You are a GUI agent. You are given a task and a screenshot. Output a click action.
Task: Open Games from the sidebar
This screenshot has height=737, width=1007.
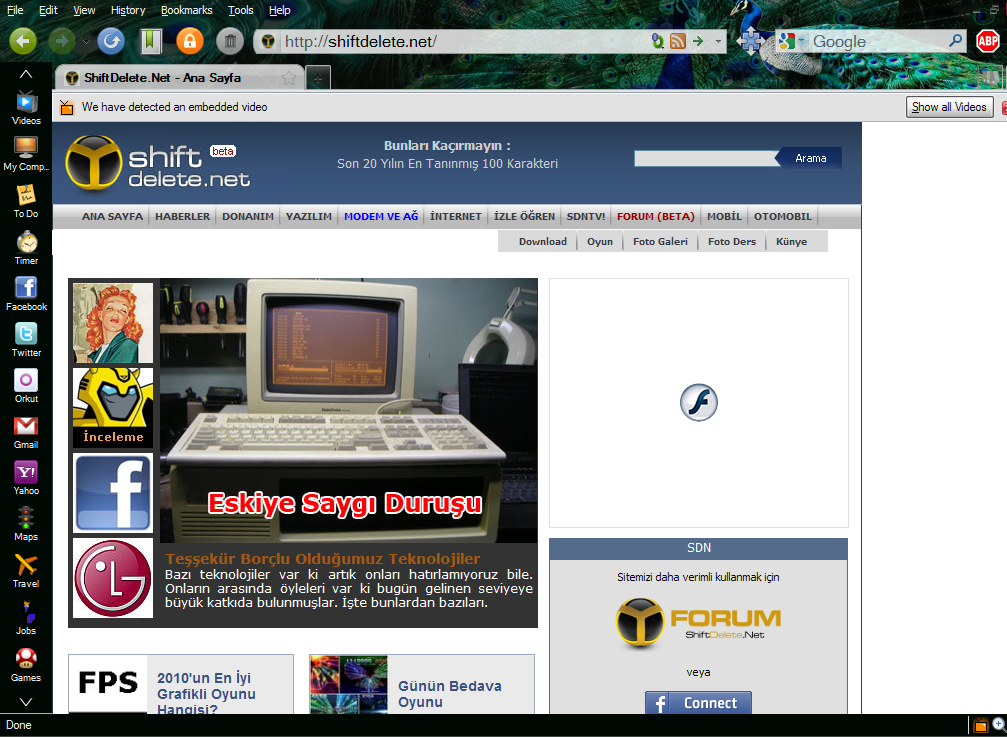click(26, 665)
